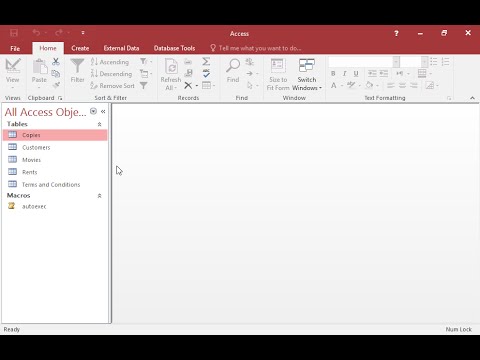Open the More records options dropdown
The width and height of the screenshot is (480, 360).
pyautogui.click(x=209, y=86)
